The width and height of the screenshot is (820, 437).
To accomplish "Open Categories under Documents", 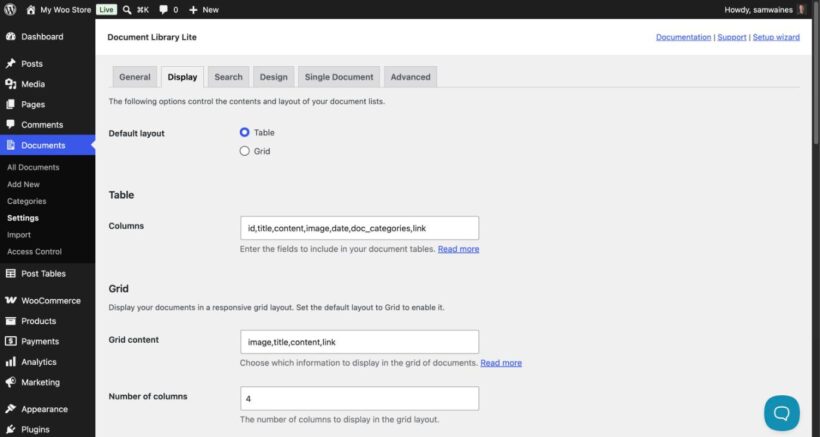I will [27, 201].
